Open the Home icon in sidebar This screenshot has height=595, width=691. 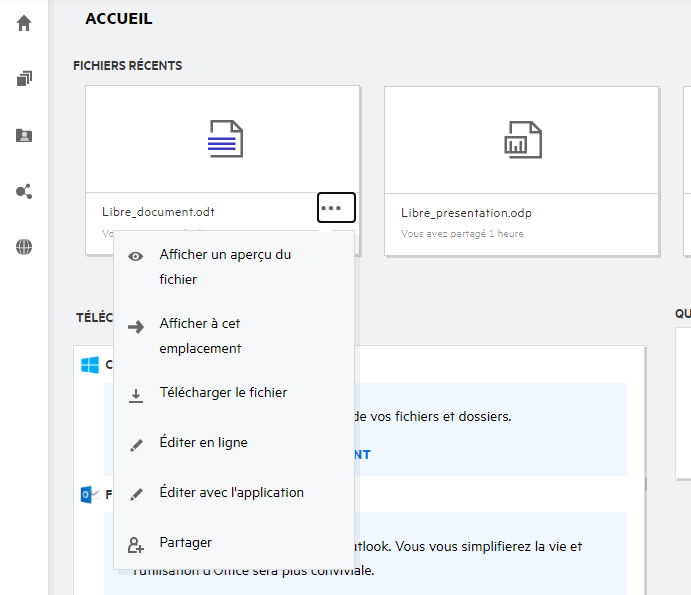coord(24,23)
